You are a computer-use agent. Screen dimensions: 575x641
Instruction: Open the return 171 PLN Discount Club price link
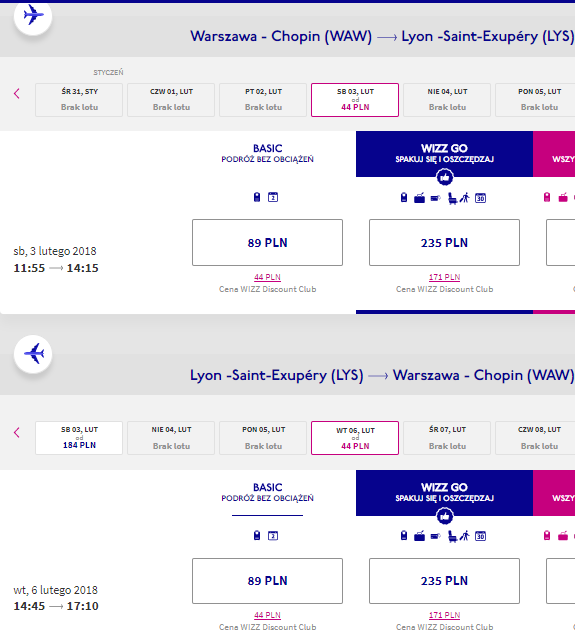click(x=444, y=615)
